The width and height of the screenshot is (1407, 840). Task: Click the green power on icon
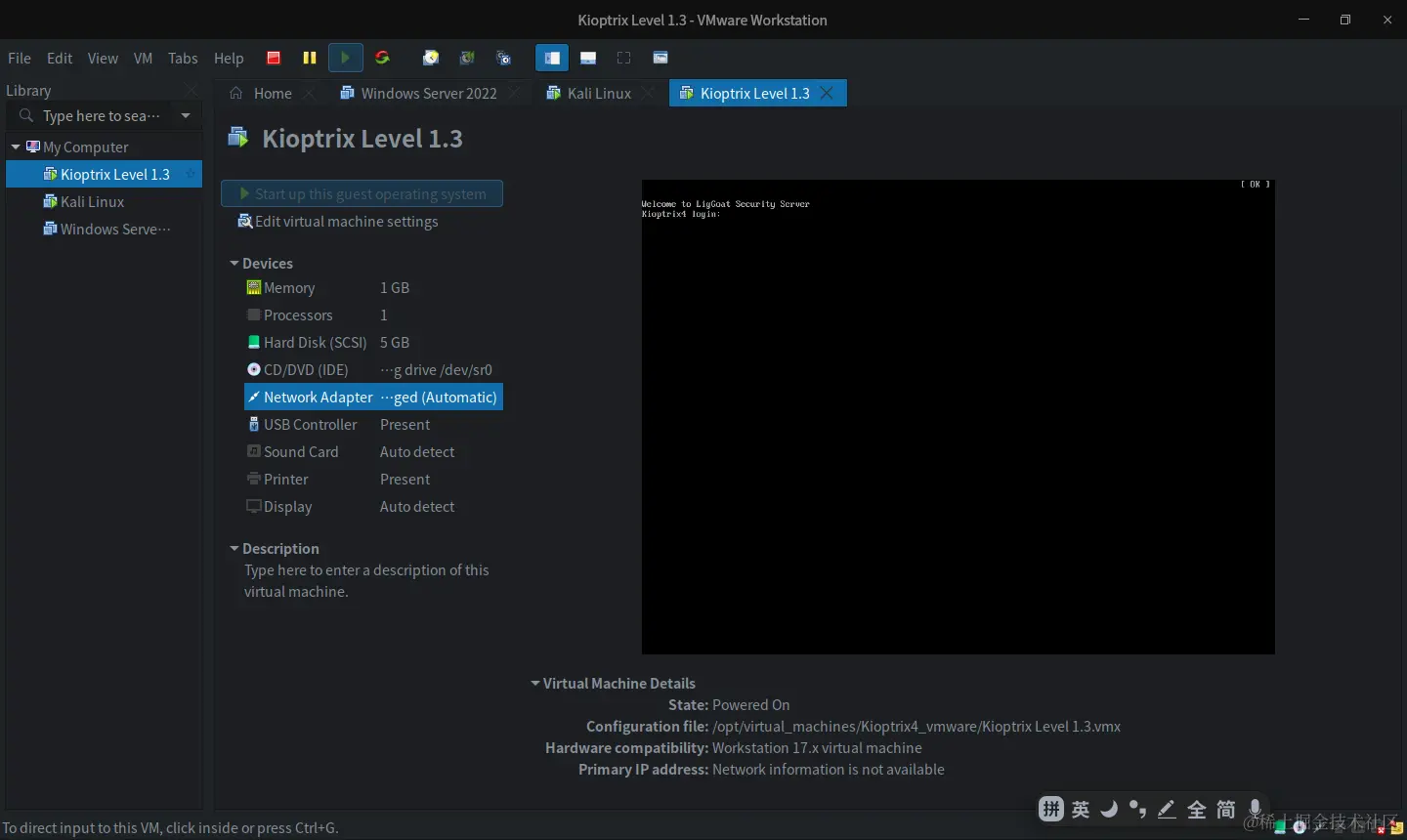point(345,58)
